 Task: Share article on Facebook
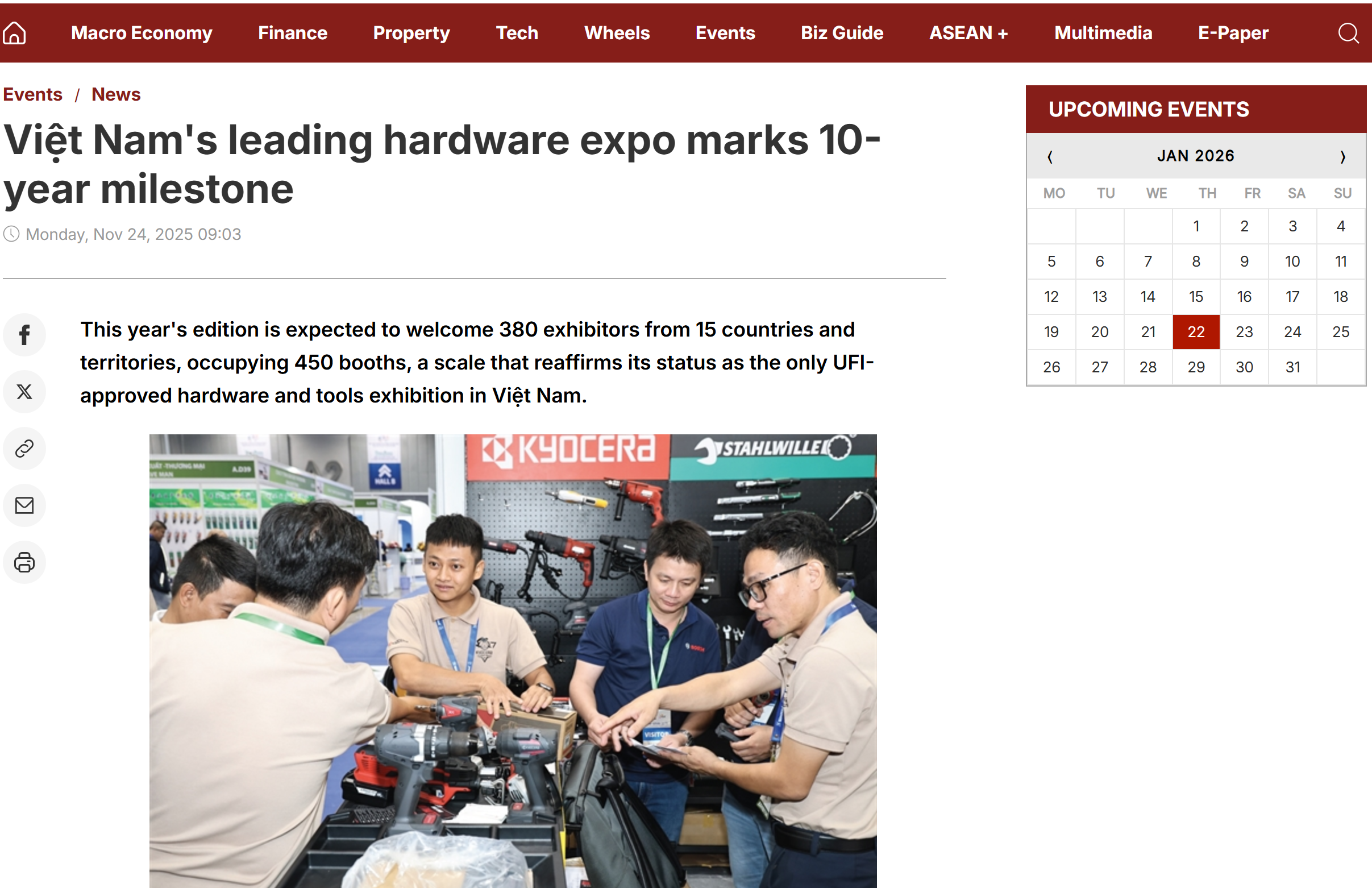pyautogui.click(x=24, y=335)
